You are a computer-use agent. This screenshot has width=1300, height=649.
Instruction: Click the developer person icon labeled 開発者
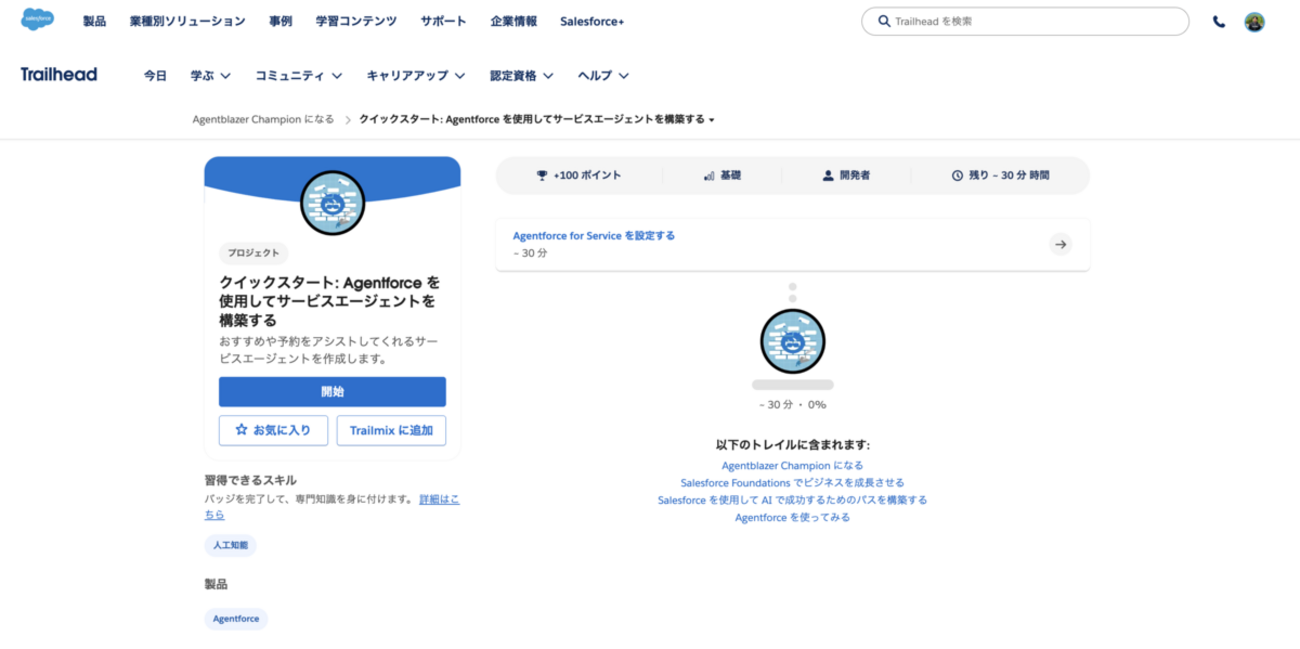point(827,174)
